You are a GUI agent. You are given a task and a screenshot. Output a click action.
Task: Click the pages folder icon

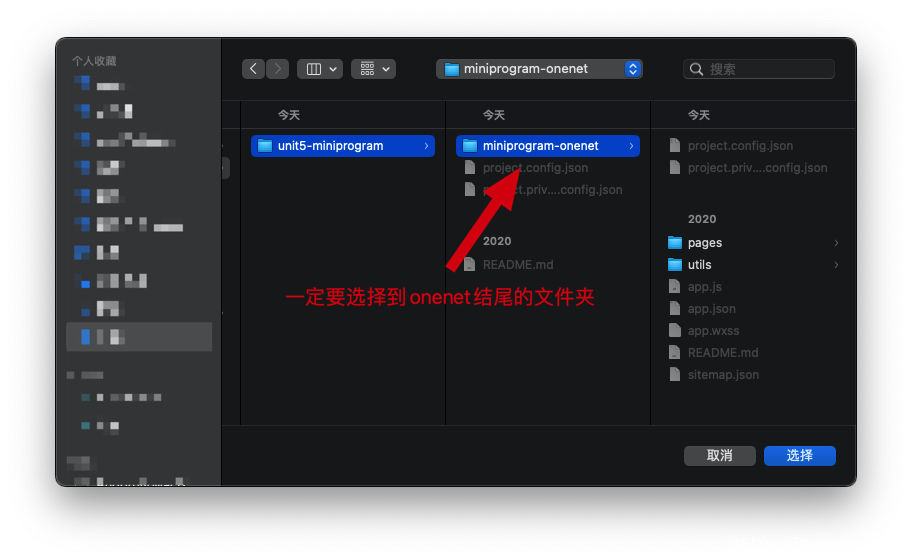click(x=675, y=242)
